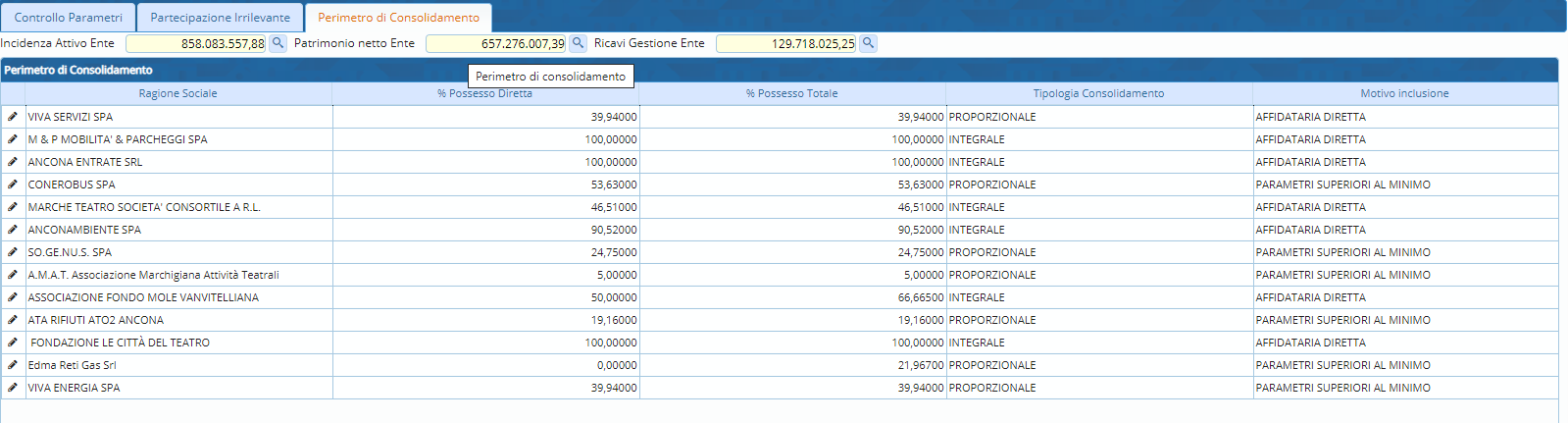Viewport: 1568px width, 423px height.
Task: Click the % Possesso Totale column header
Action: [x=791, y=94]
